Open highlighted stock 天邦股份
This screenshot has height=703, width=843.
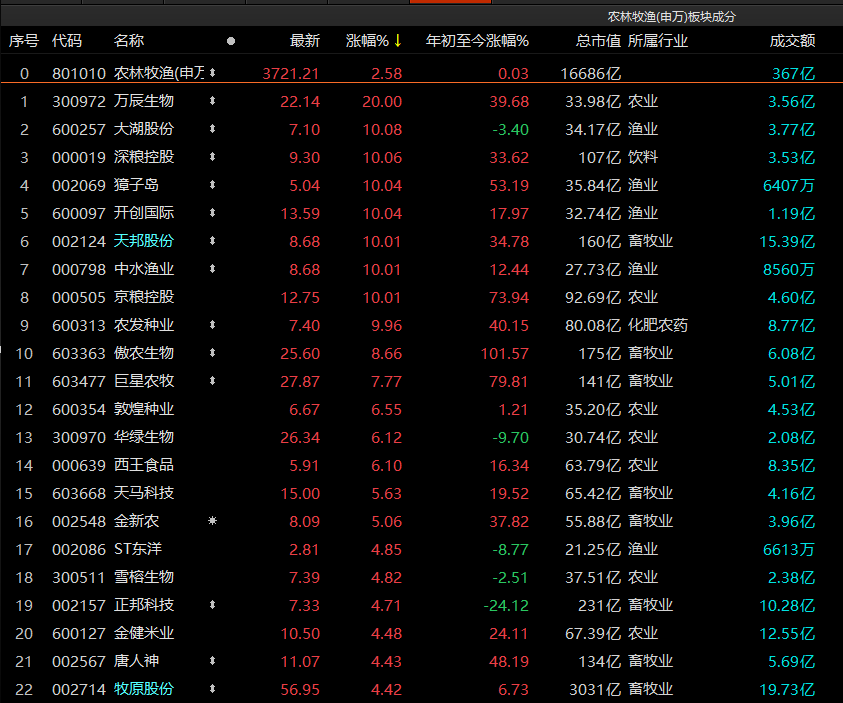(144, 241)
